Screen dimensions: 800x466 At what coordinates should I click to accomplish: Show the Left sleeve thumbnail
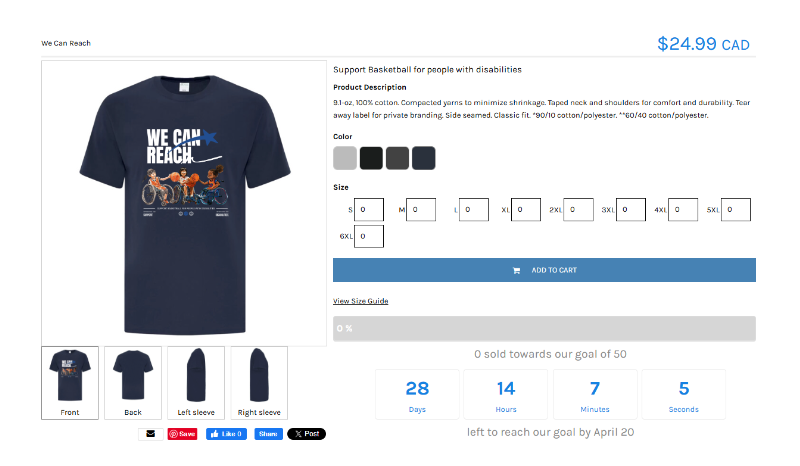196,383
